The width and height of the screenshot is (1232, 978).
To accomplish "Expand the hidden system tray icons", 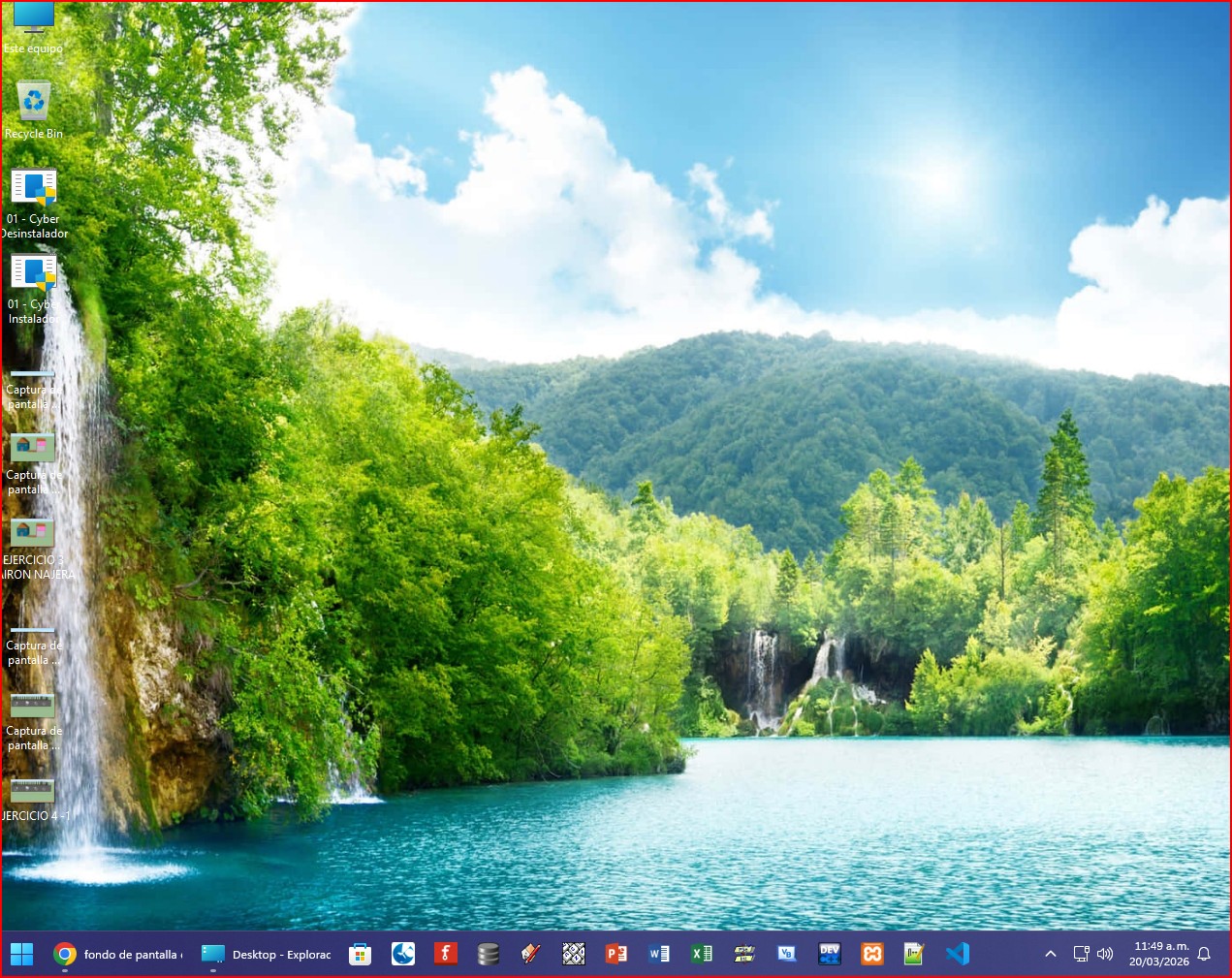I will (1050, 954).
